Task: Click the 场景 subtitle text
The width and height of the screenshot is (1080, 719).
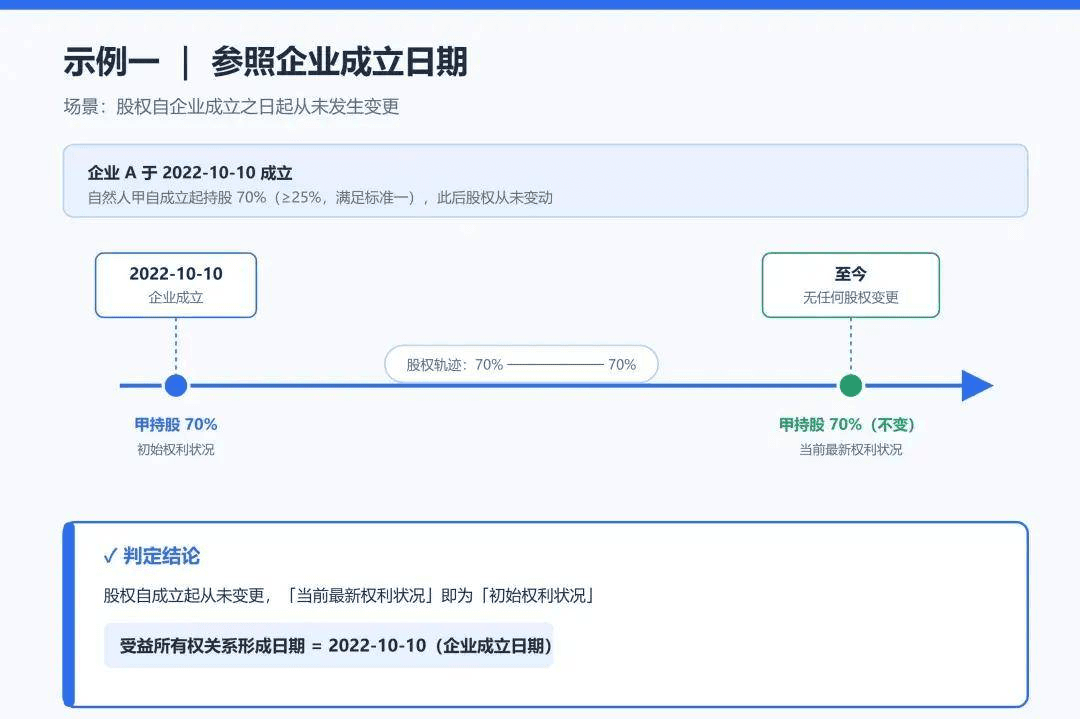Action: 231,107
